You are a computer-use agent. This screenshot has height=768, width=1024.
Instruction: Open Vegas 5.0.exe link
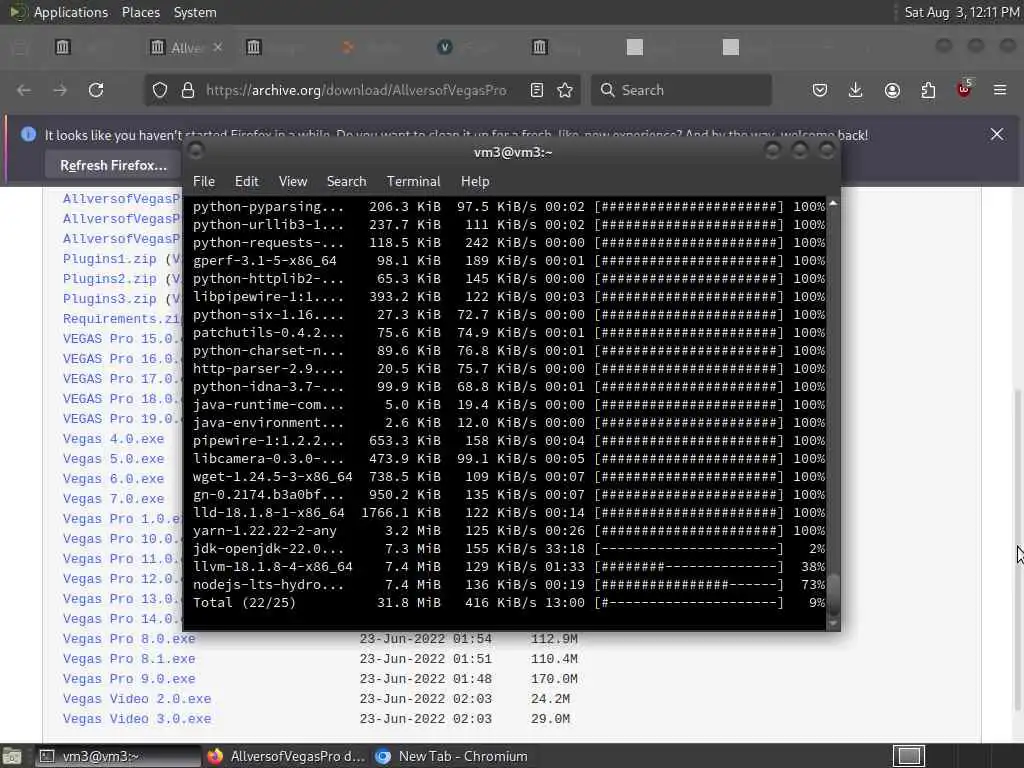113,459
